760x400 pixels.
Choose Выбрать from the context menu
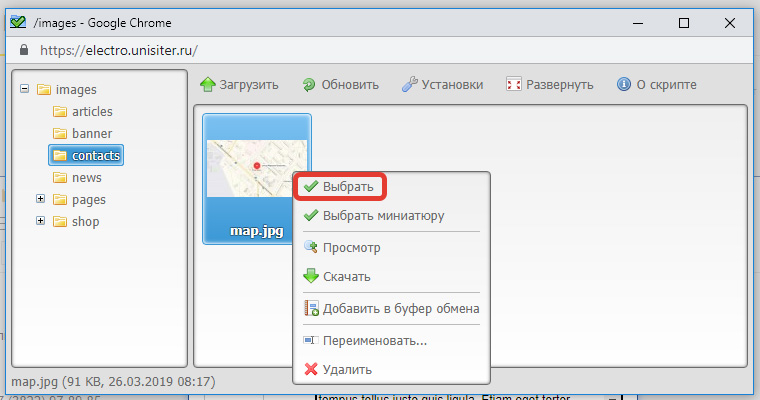tap(348, 187)
